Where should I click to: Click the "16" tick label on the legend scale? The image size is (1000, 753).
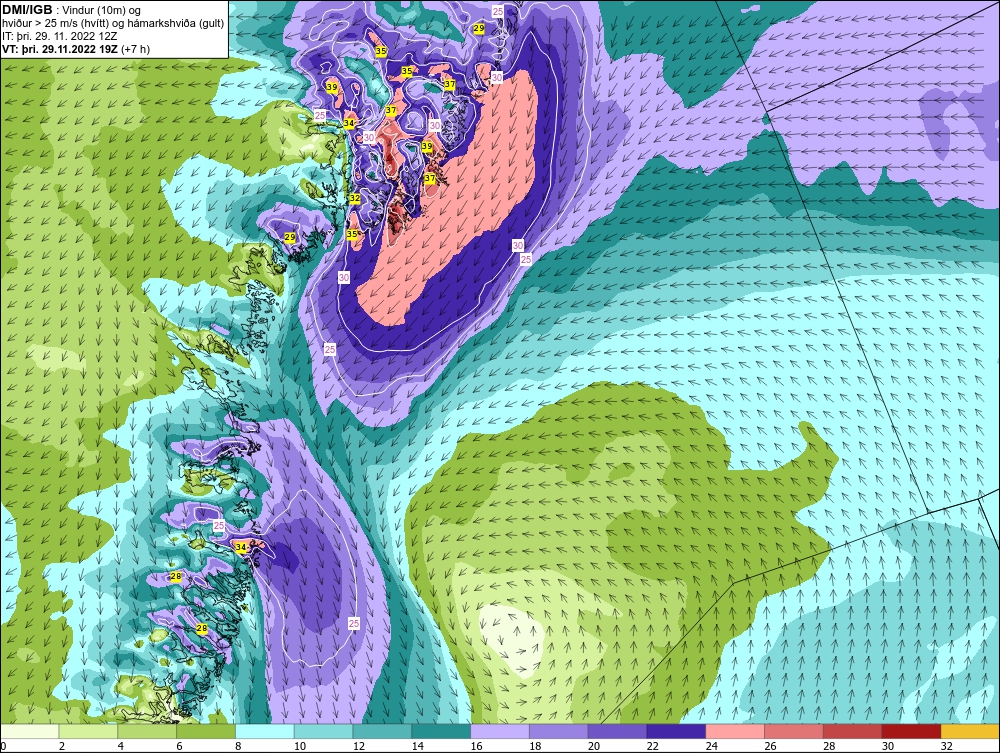click(476, 746)
